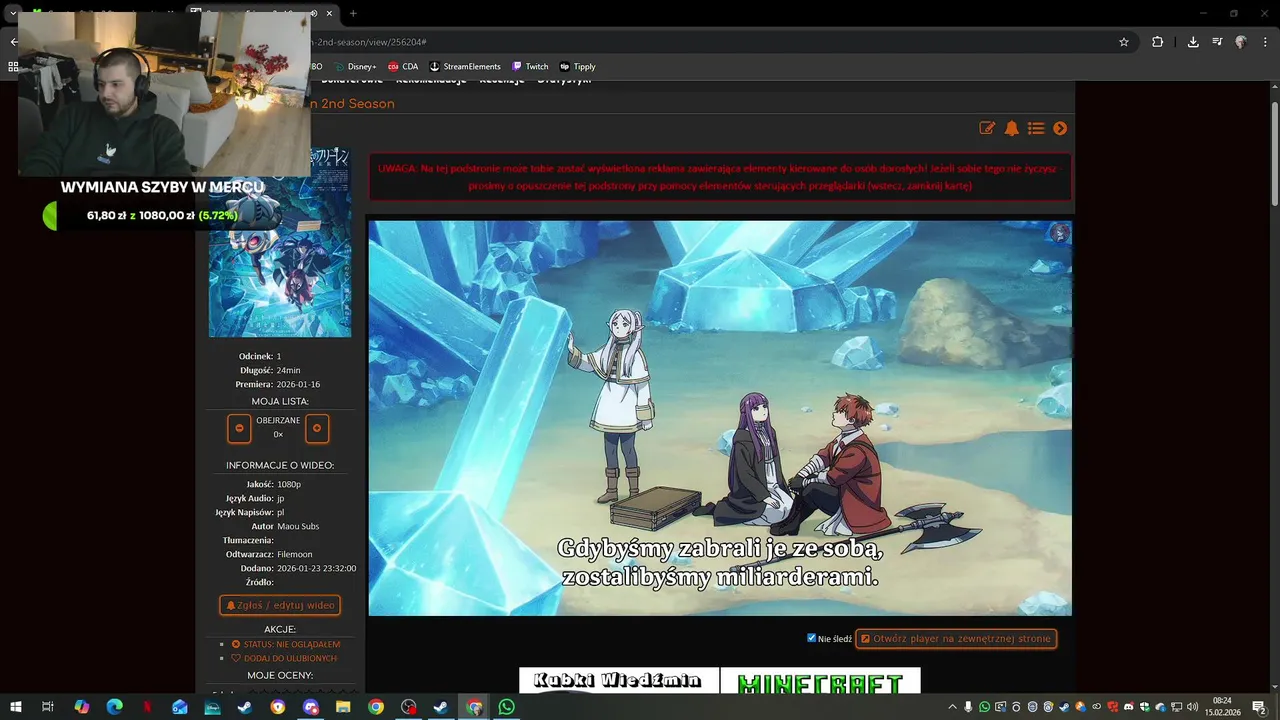Open Netflix from taskbar

pos(147,707)
